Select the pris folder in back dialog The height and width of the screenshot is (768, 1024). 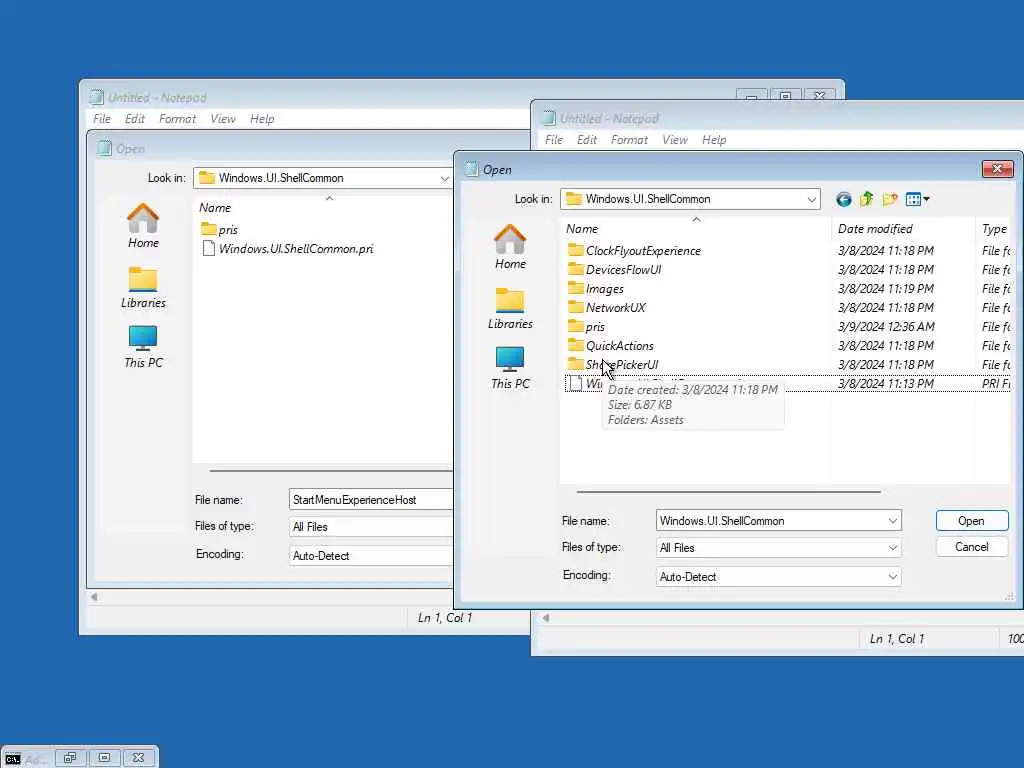coord(219,230)
